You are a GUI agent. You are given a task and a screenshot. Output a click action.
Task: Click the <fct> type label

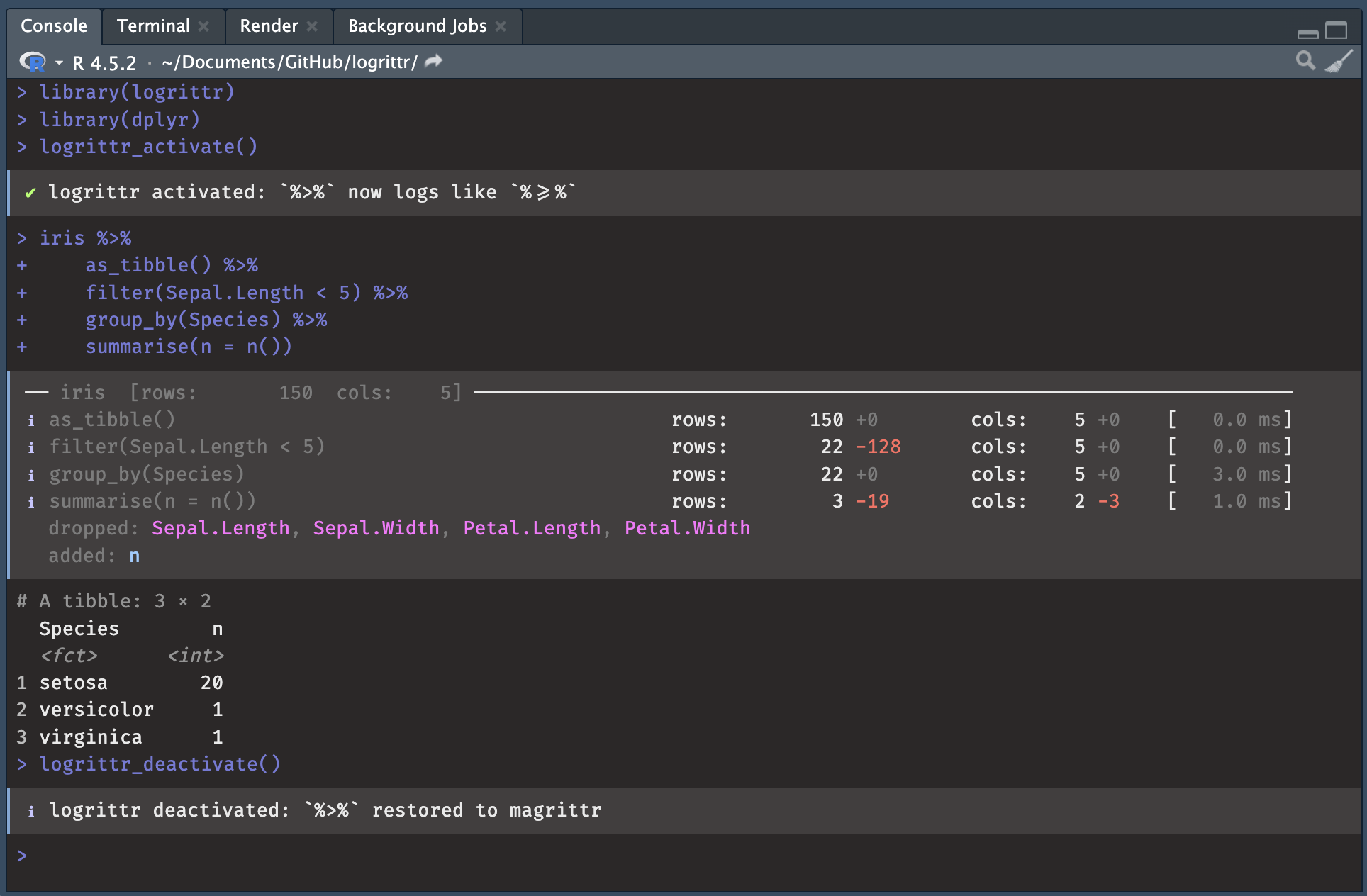coord(69,656)
